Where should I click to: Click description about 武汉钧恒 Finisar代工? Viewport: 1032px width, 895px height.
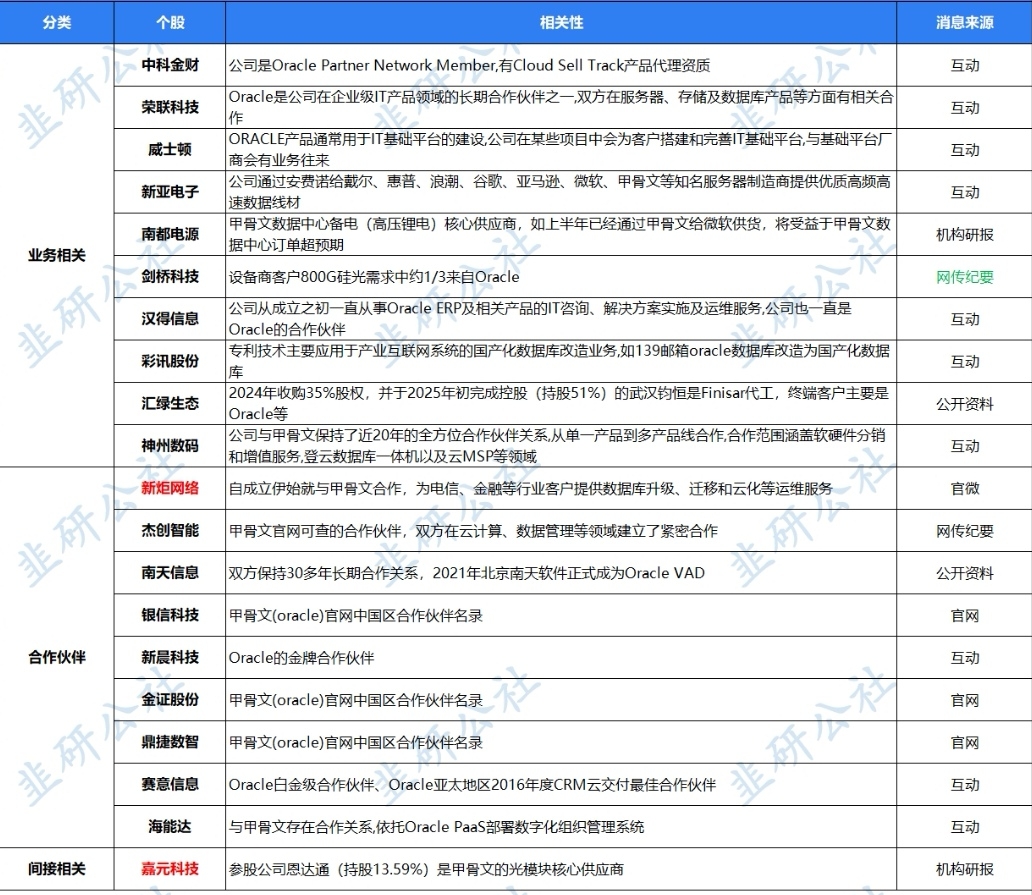[559, 403]
